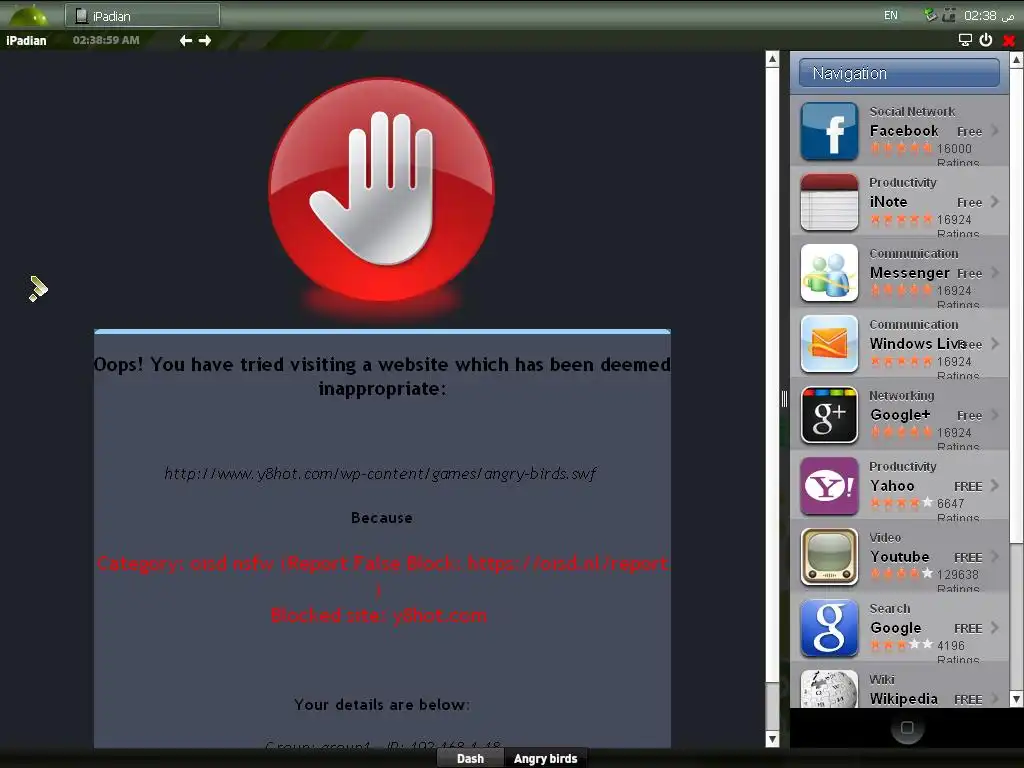Open the system tray network icon
The image size is (1024, 768).
point(931,14)
